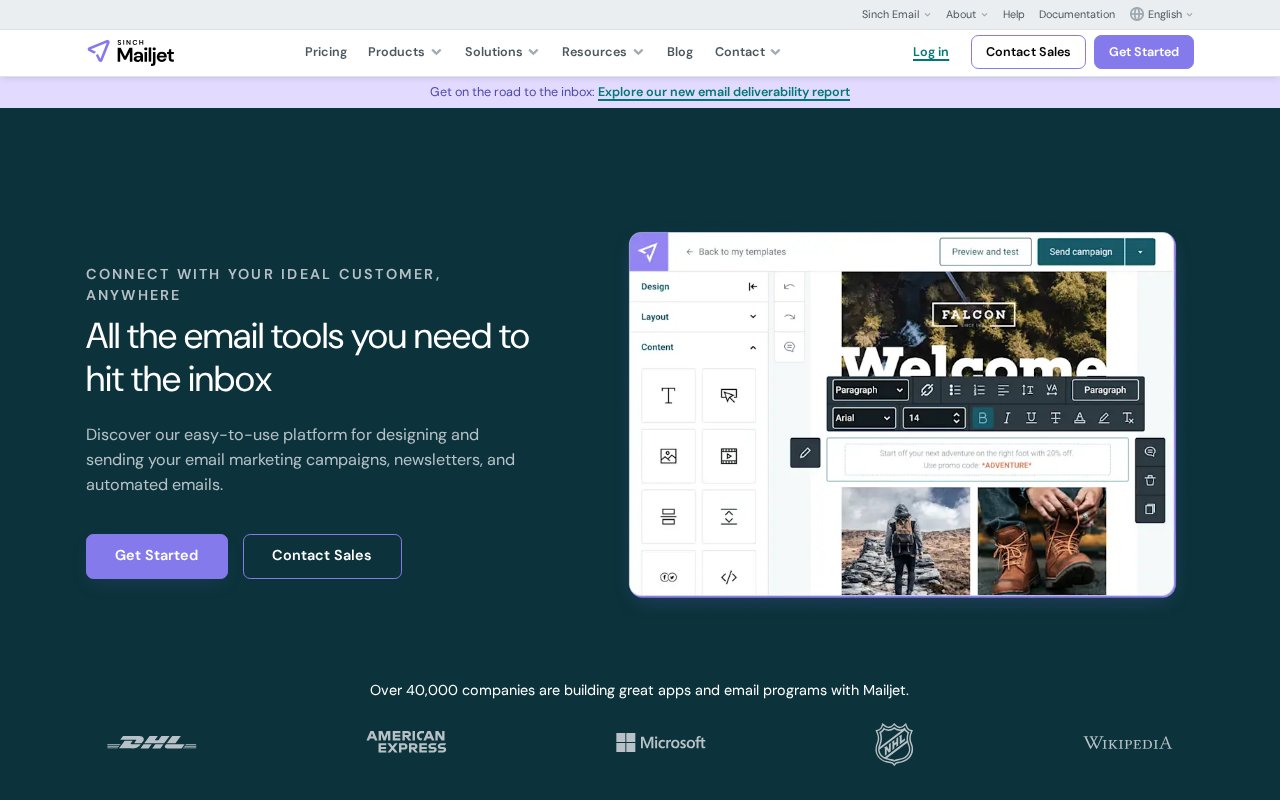Open the Solutions dropdown menu
The image size is (1280, 800).
(502, 52)
